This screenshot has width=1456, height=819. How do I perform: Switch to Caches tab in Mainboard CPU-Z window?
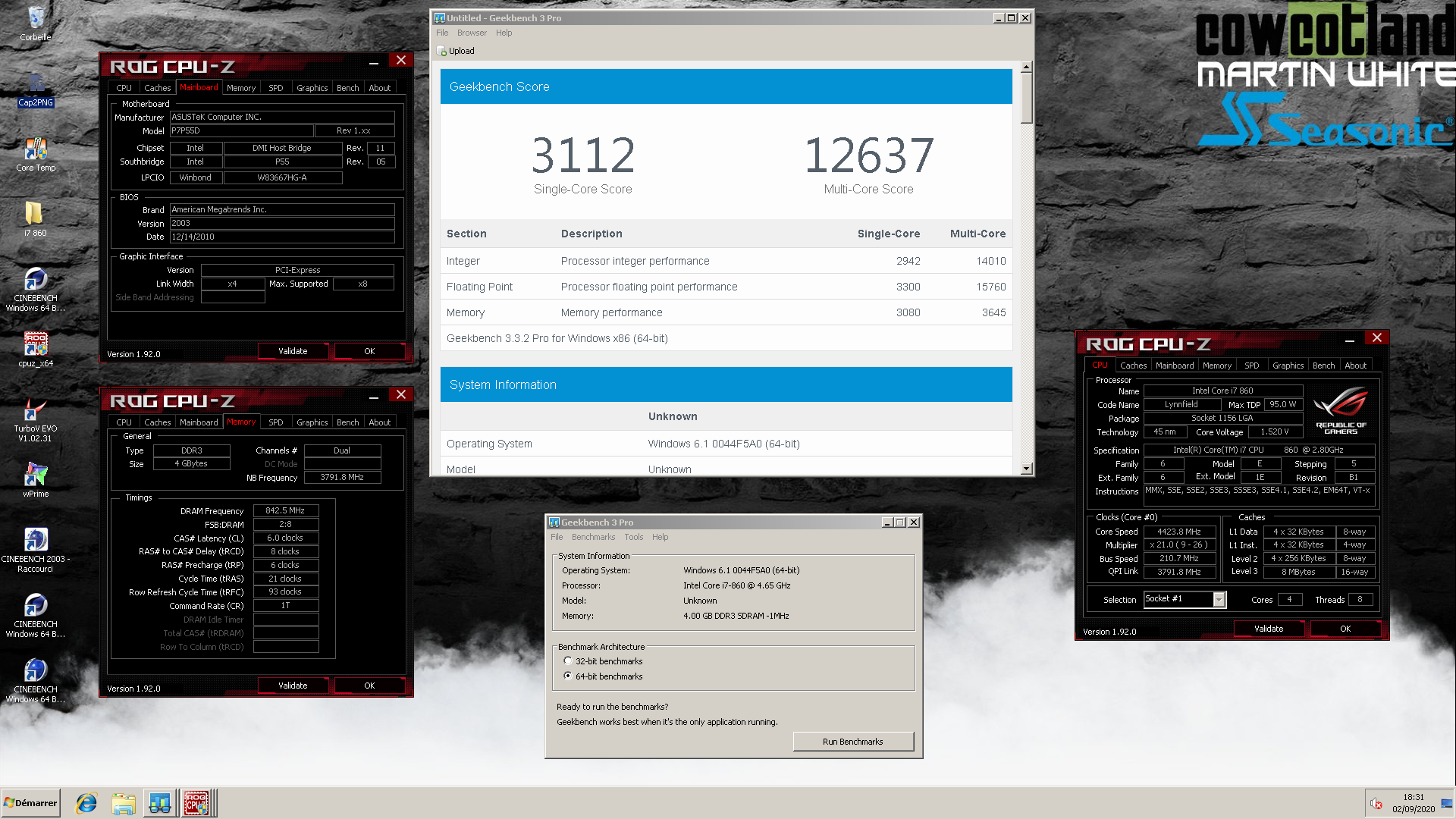(x=158, y=88)
